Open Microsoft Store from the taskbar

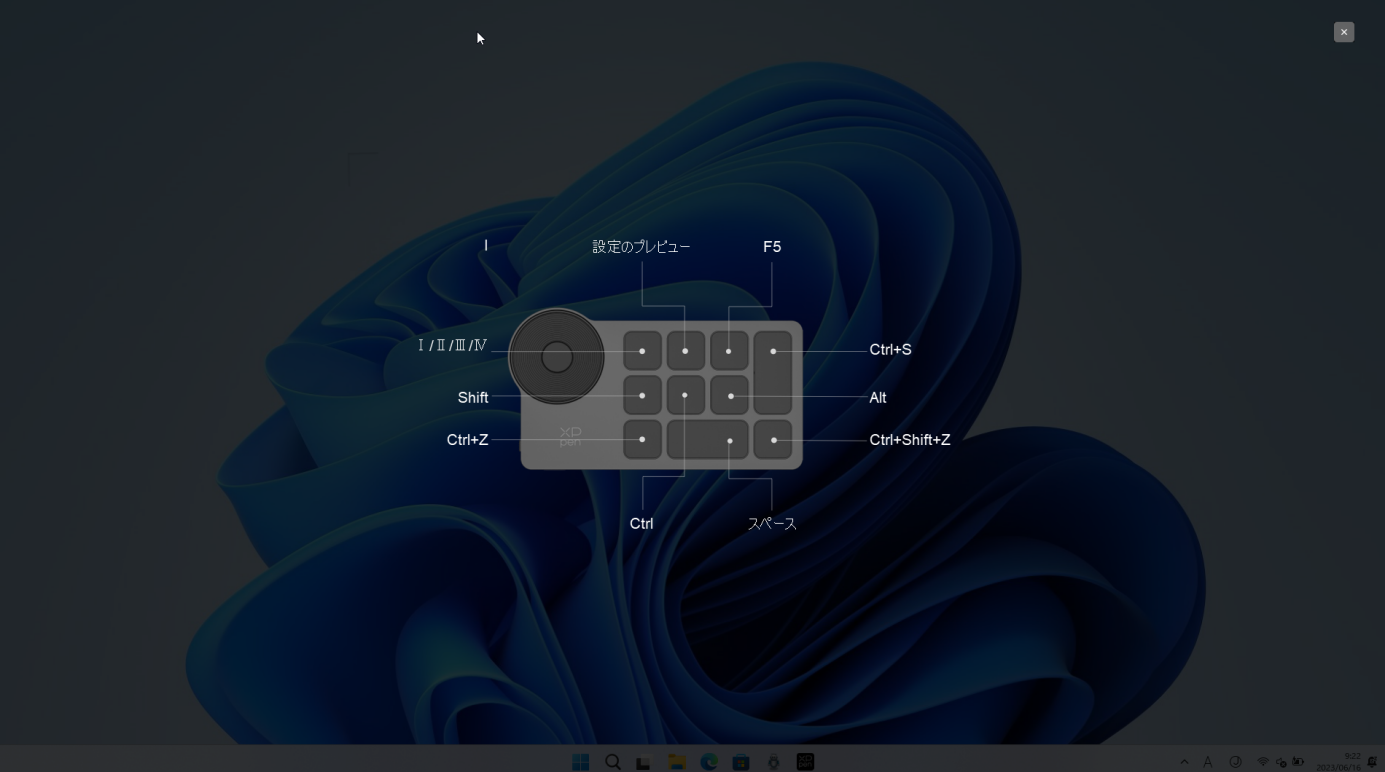point(741,762)
